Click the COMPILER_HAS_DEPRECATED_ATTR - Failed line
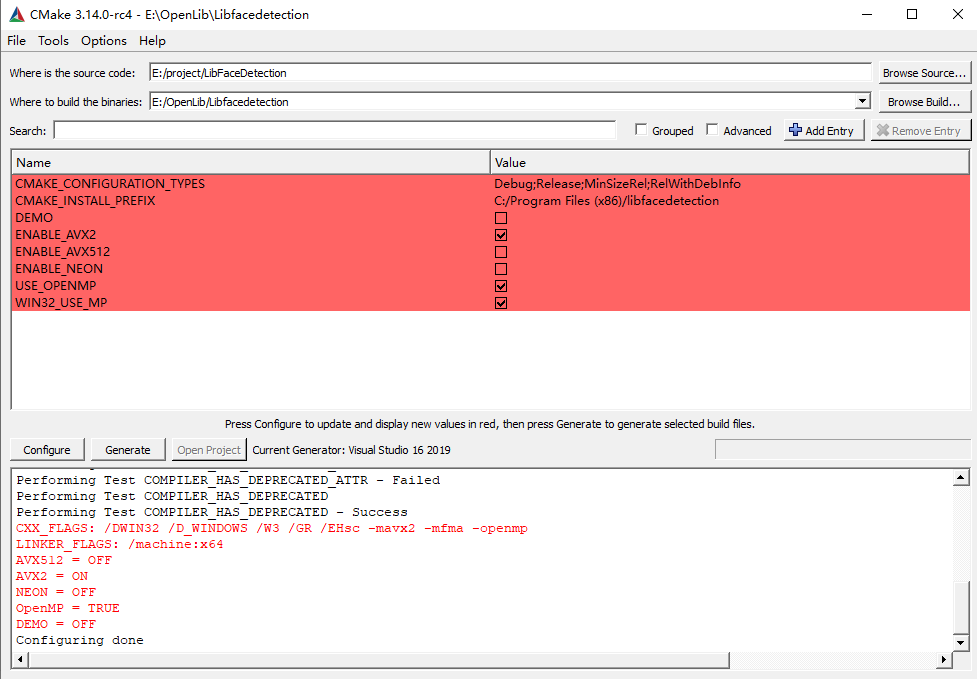The height and width of the screenshot is (679, 977). pos(228,480)
